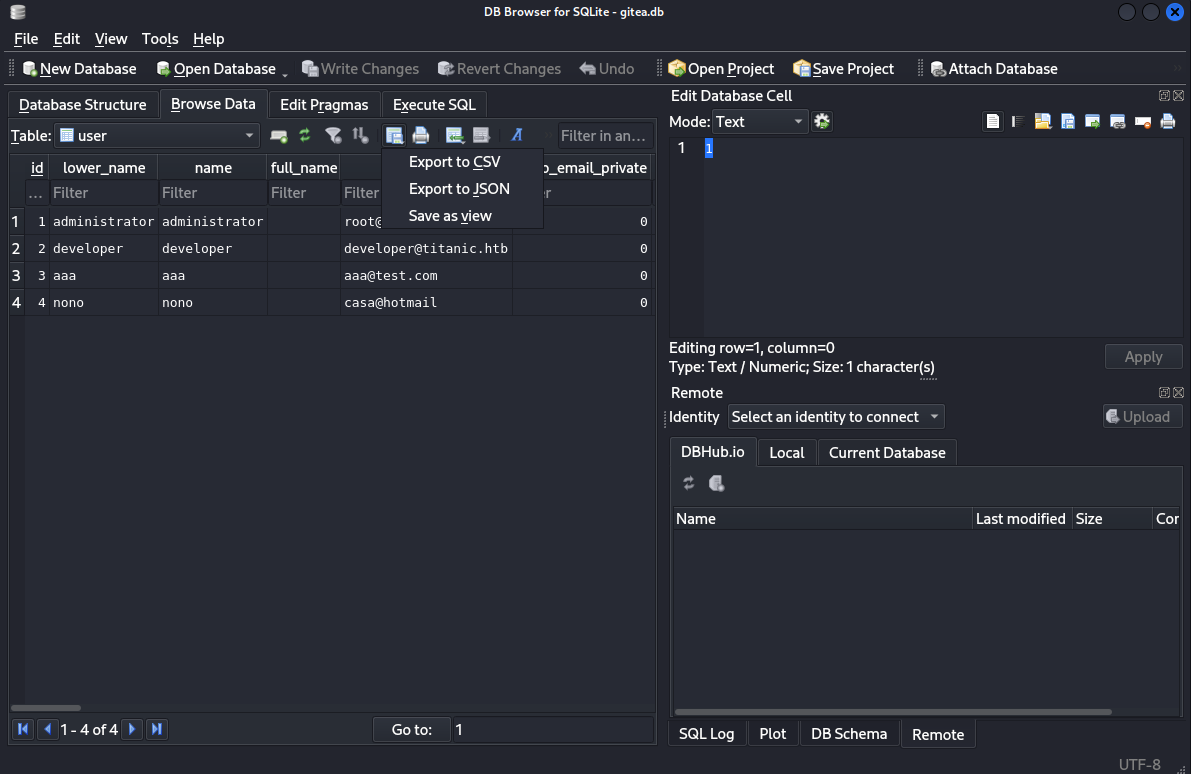
Task: Click the clear all filters funnel icon
Action: click(x=333, y=135)
